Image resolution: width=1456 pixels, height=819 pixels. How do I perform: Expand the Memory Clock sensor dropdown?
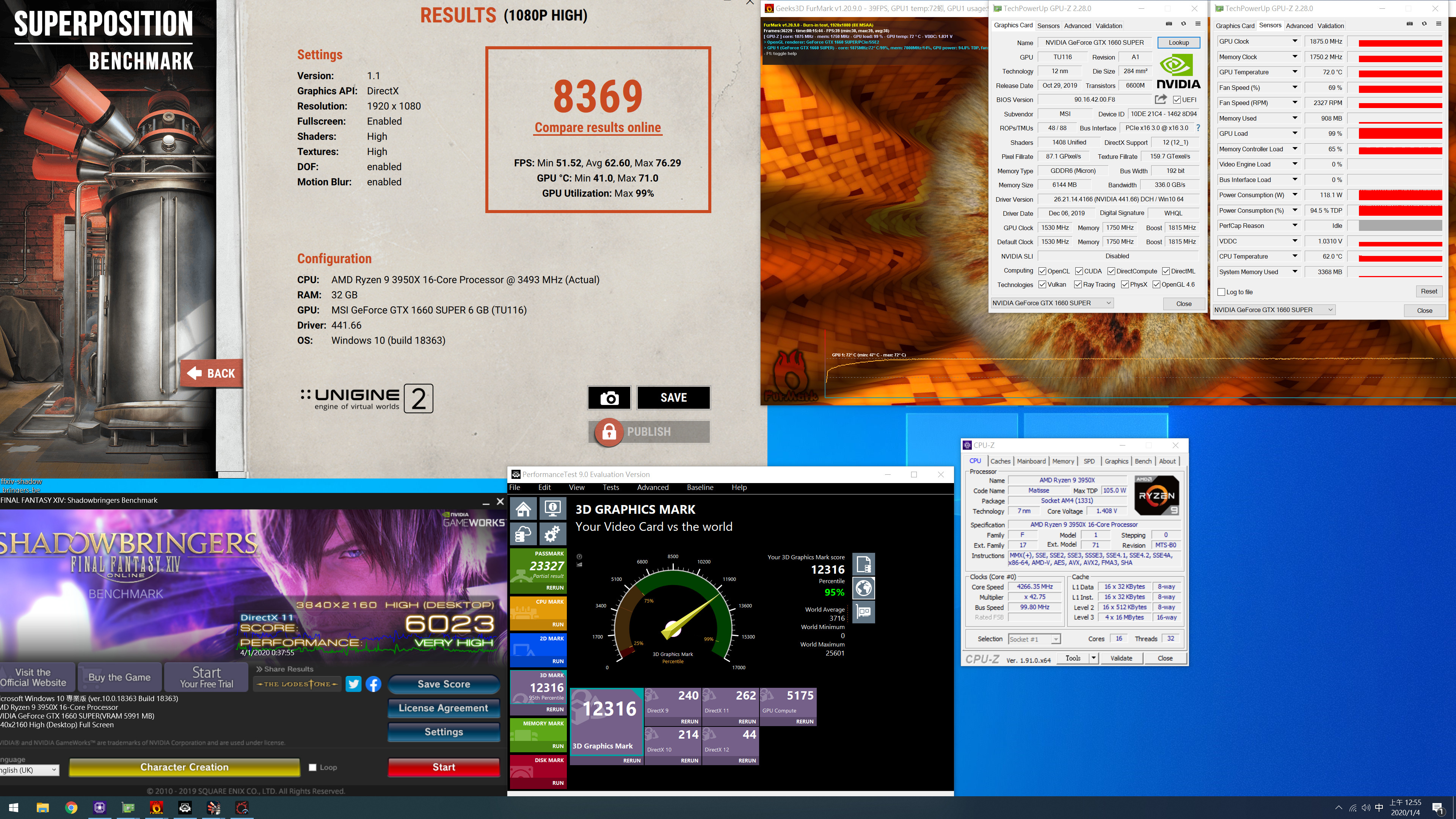1295,56
